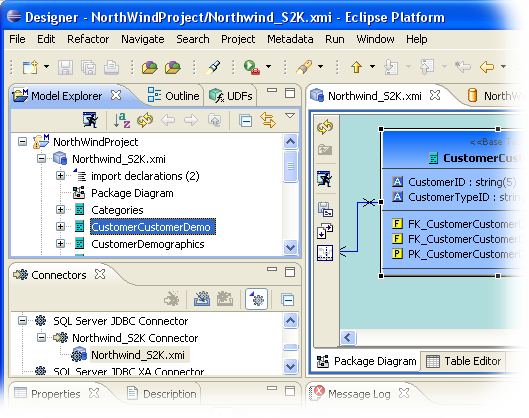Select Northwind_S2K.xmi under Northwind_S2K Connector
Screen dimensions: 529x418
138,355
